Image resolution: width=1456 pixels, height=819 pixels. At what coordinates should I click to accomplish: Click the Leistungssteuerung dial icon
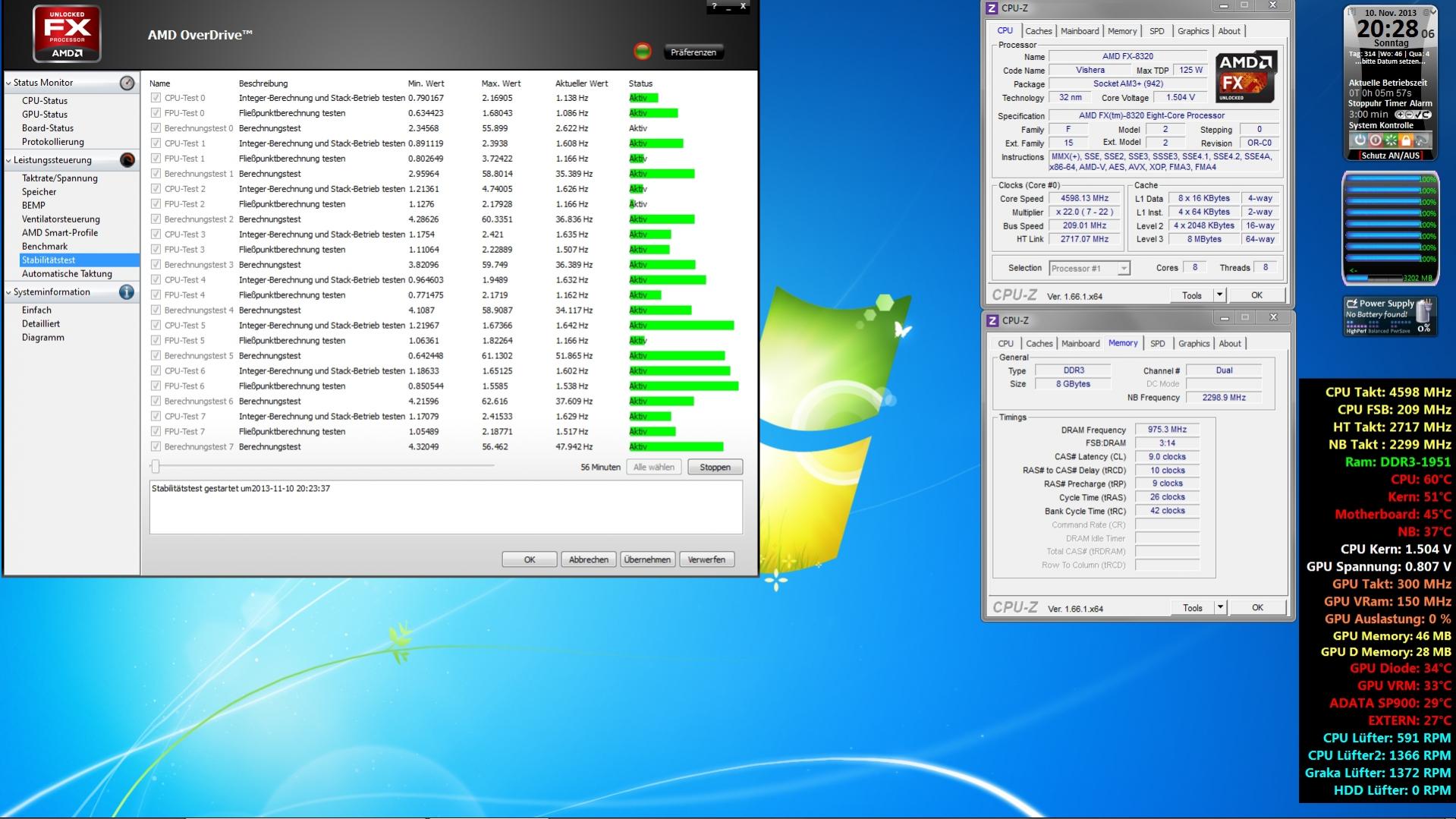127,160
